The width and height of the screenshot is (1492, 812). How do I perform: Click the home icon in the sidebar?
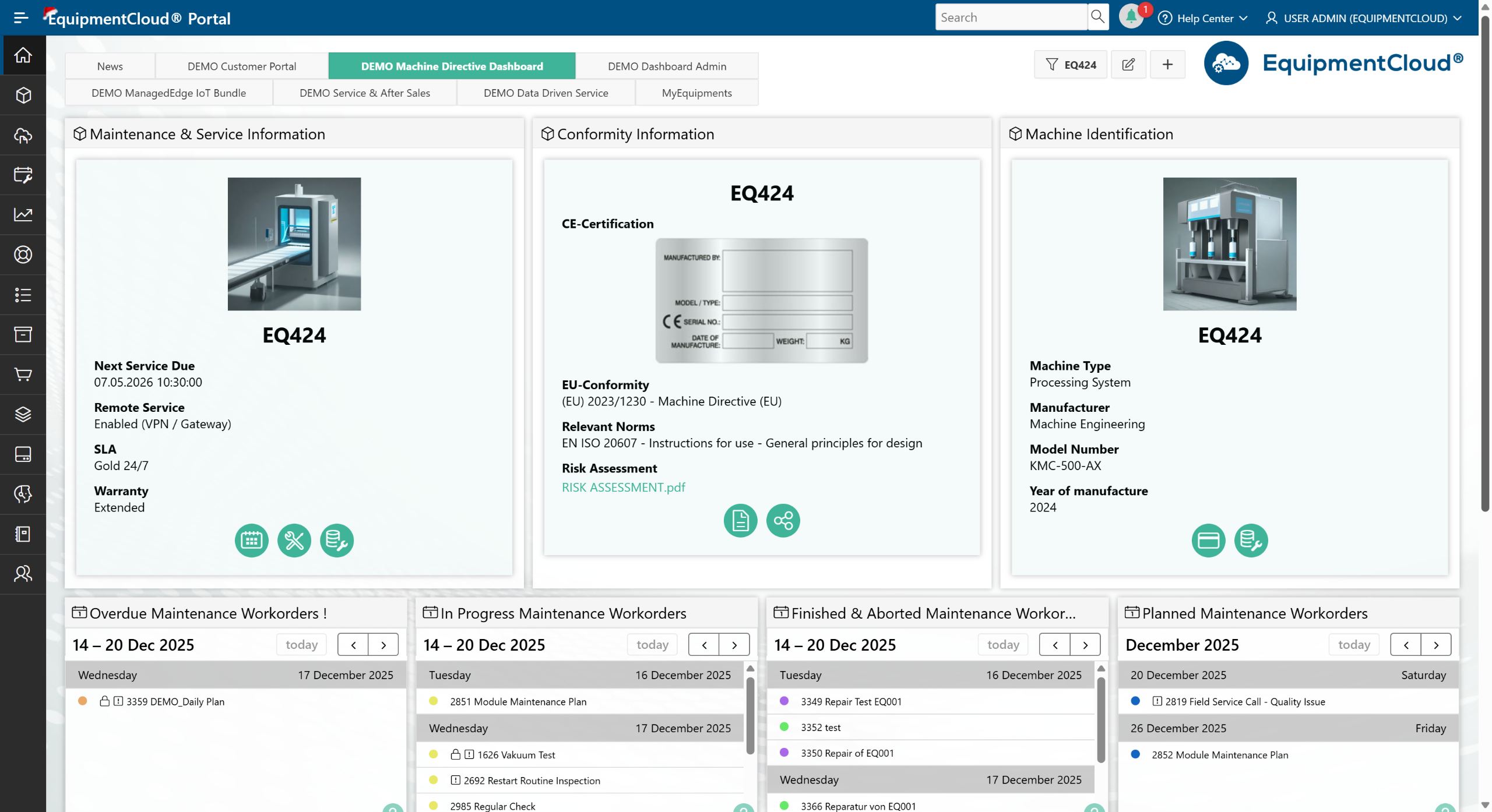coord(23,55)
